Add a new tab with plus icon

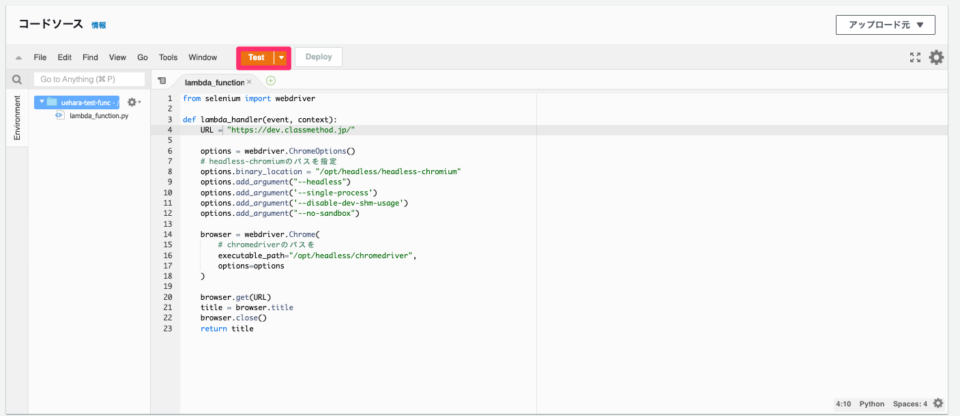[270, 80]
